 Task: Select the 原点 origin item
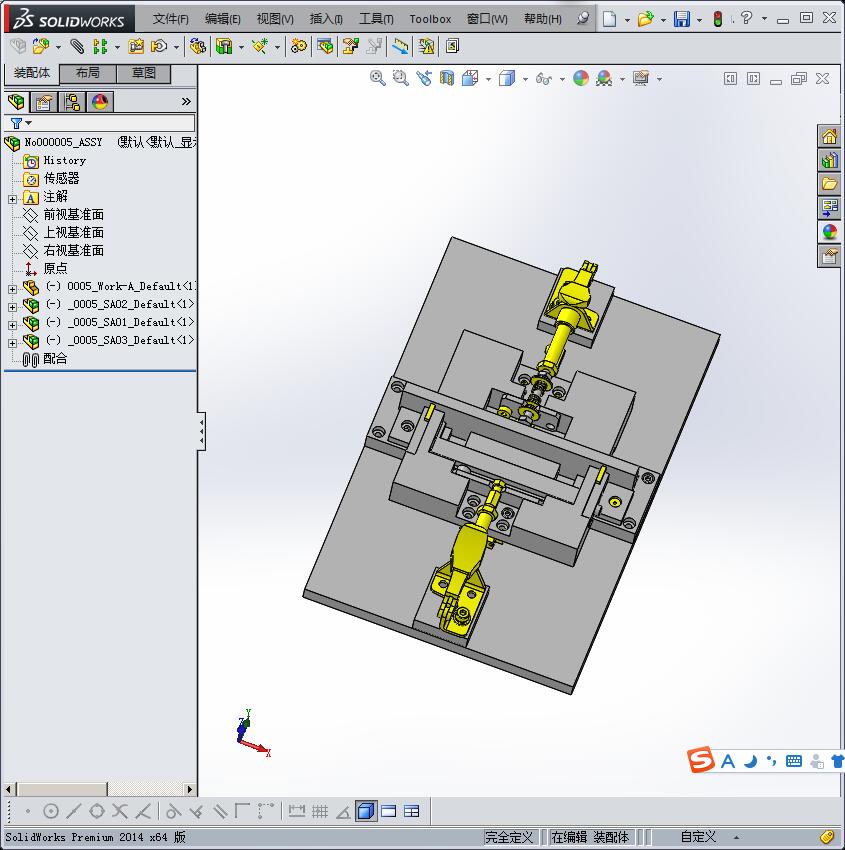[x=55, y=268]
